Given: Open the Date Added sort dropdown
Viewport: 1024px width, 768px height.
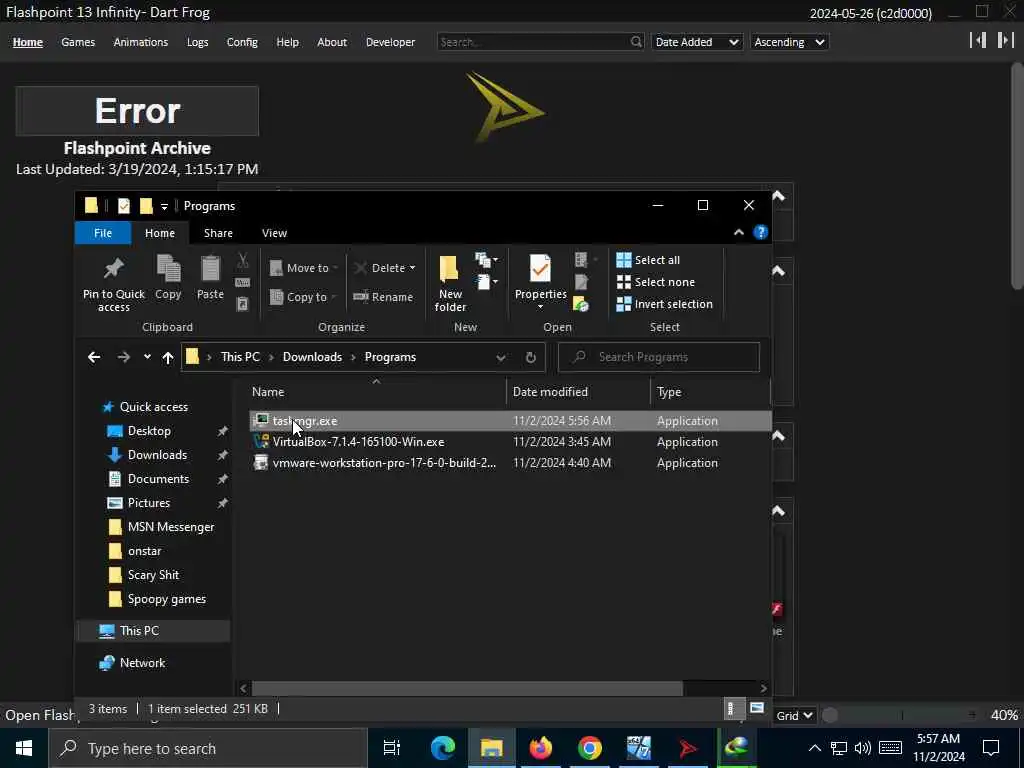Looking at the screenshot, I should coord(697,42).
